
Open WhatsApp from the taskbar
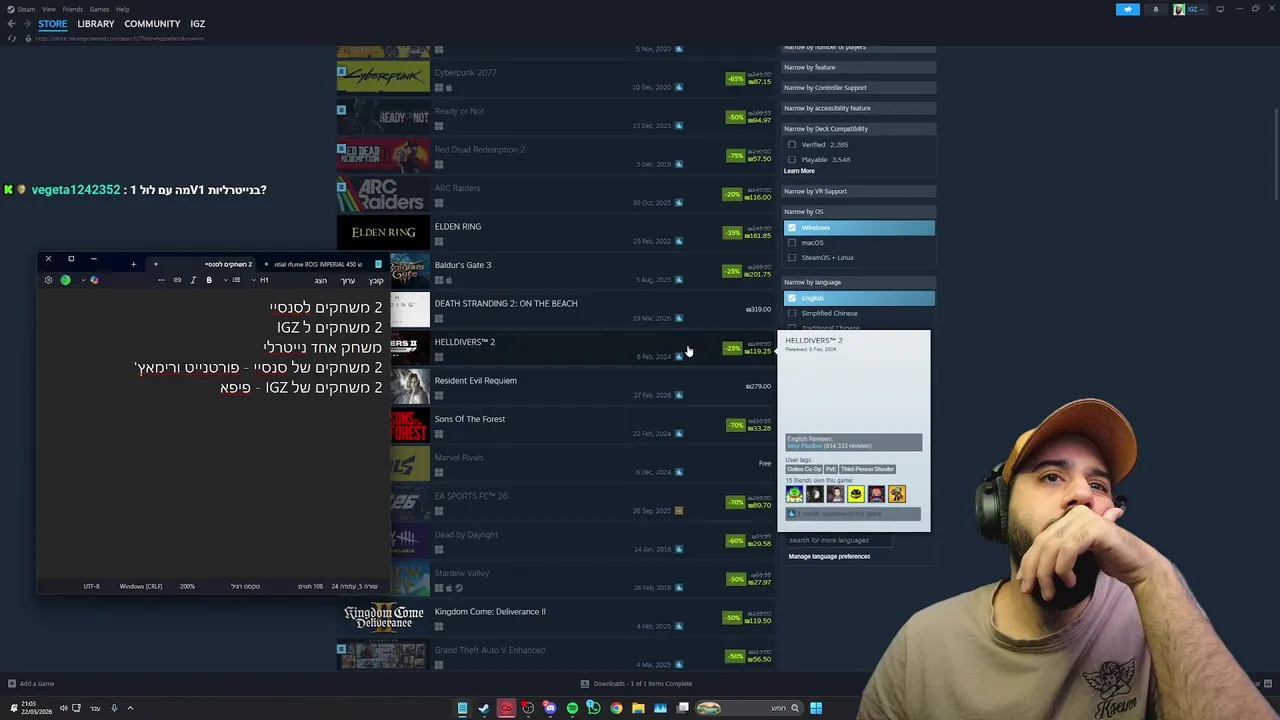coord(594,708)
